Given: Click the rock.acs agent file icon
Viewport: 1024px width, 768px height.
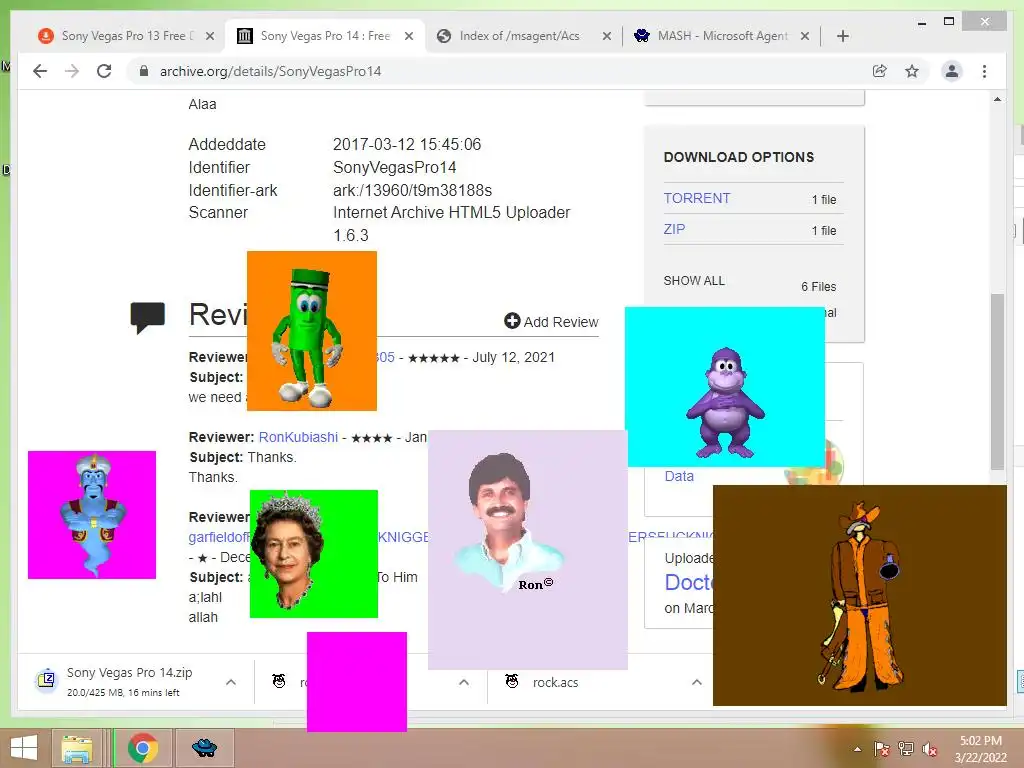Looking at the screenshot, I should coord(512,681).
